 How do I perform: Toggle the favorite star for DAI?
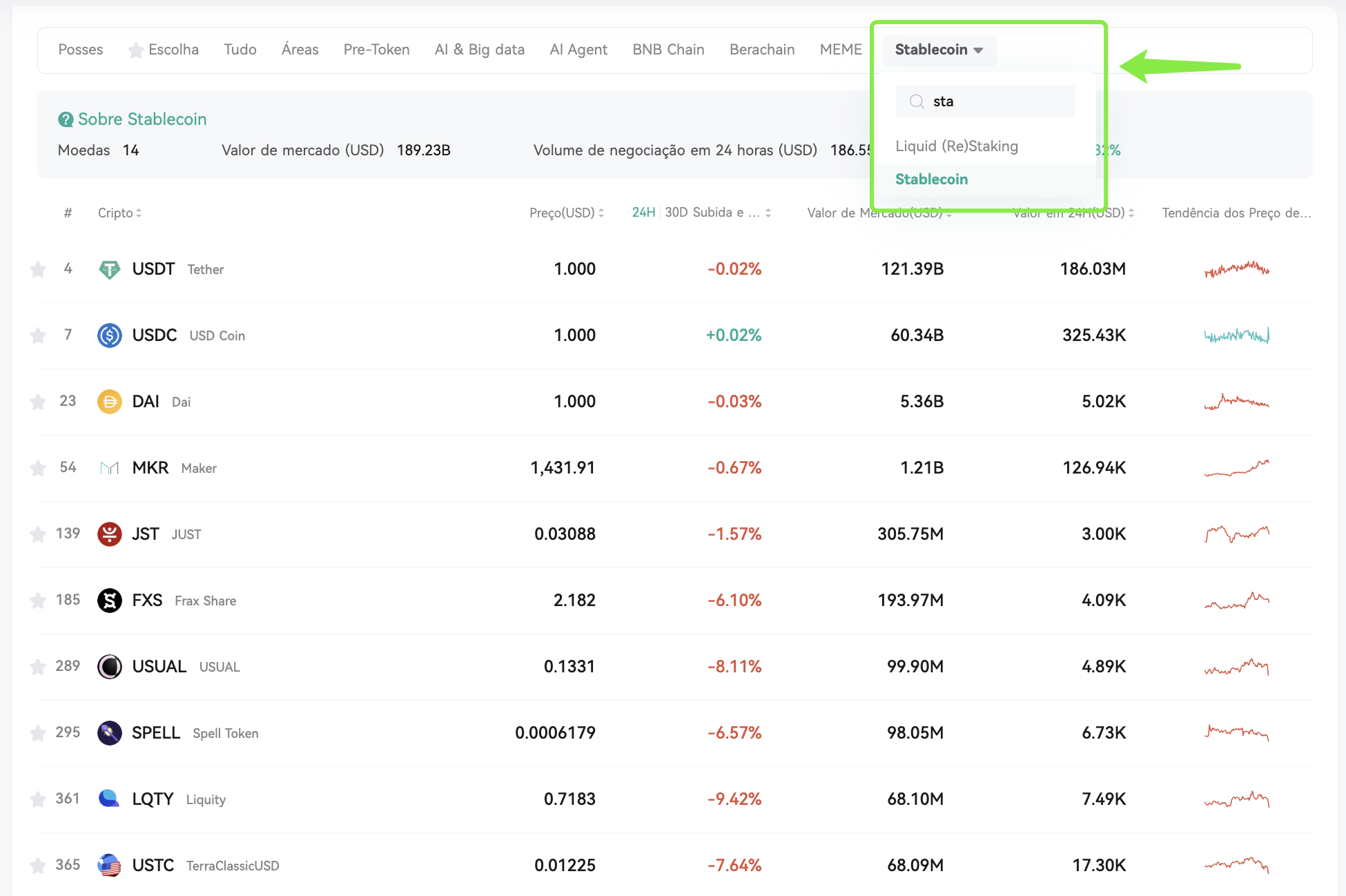point(38,402)
